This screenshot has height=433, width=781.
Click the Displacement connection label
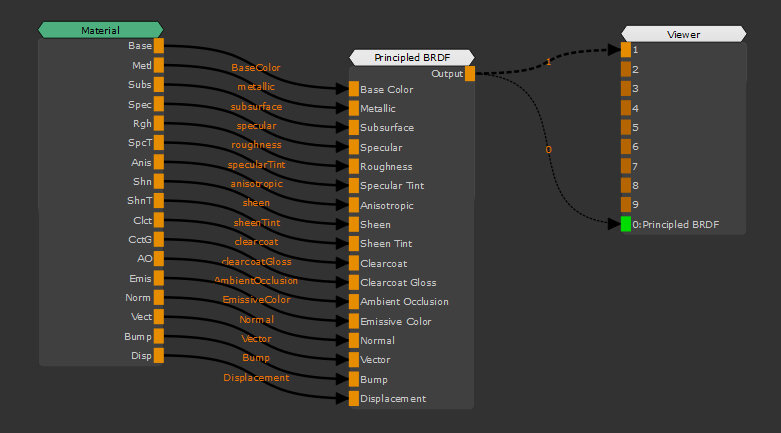click(256, 378)
